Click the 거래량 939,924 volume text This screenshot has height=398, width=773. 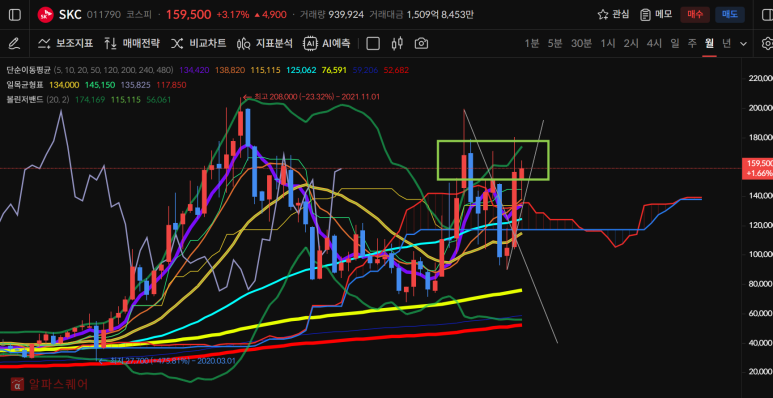(x=332, y=15)
